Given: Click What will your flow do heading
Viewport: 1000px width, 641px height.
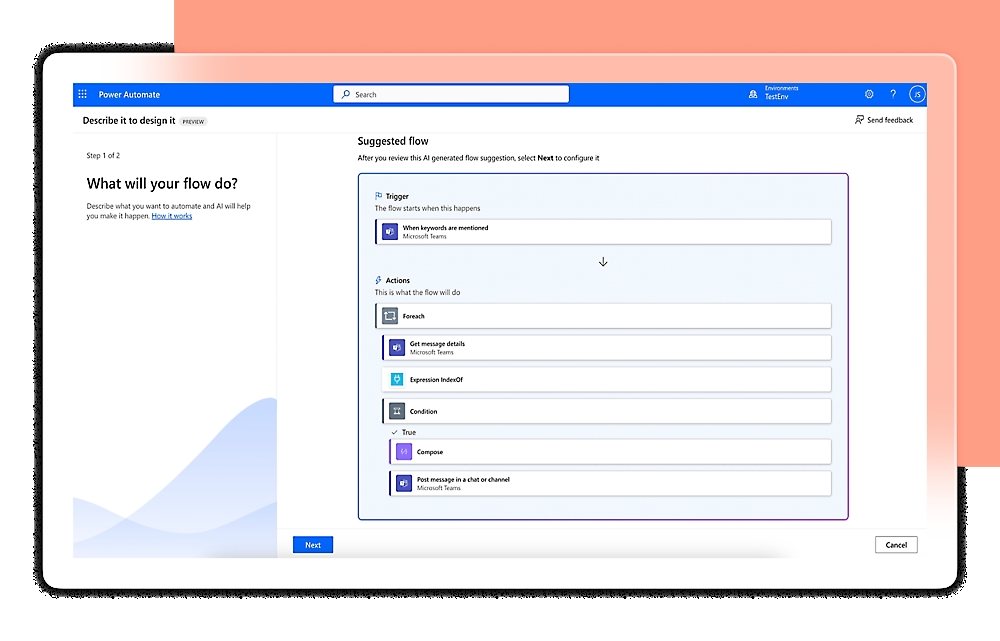Looking at the screenshot, I should click(x=162, y=184).
